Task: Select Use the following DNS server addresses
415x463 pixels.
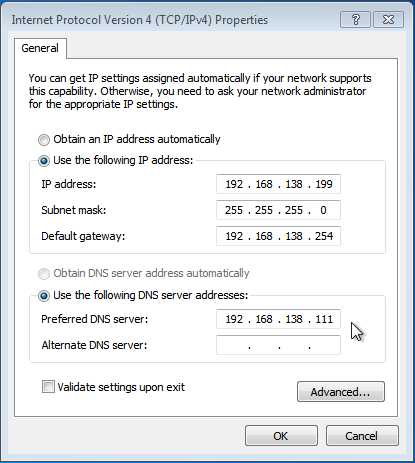Action: 44,296
